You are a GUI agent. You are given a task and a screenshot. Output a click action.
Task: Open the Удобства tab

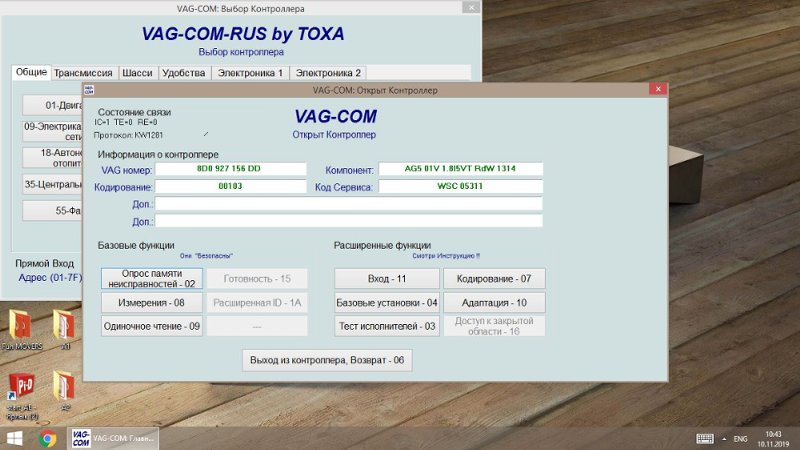tap(184, 73)
